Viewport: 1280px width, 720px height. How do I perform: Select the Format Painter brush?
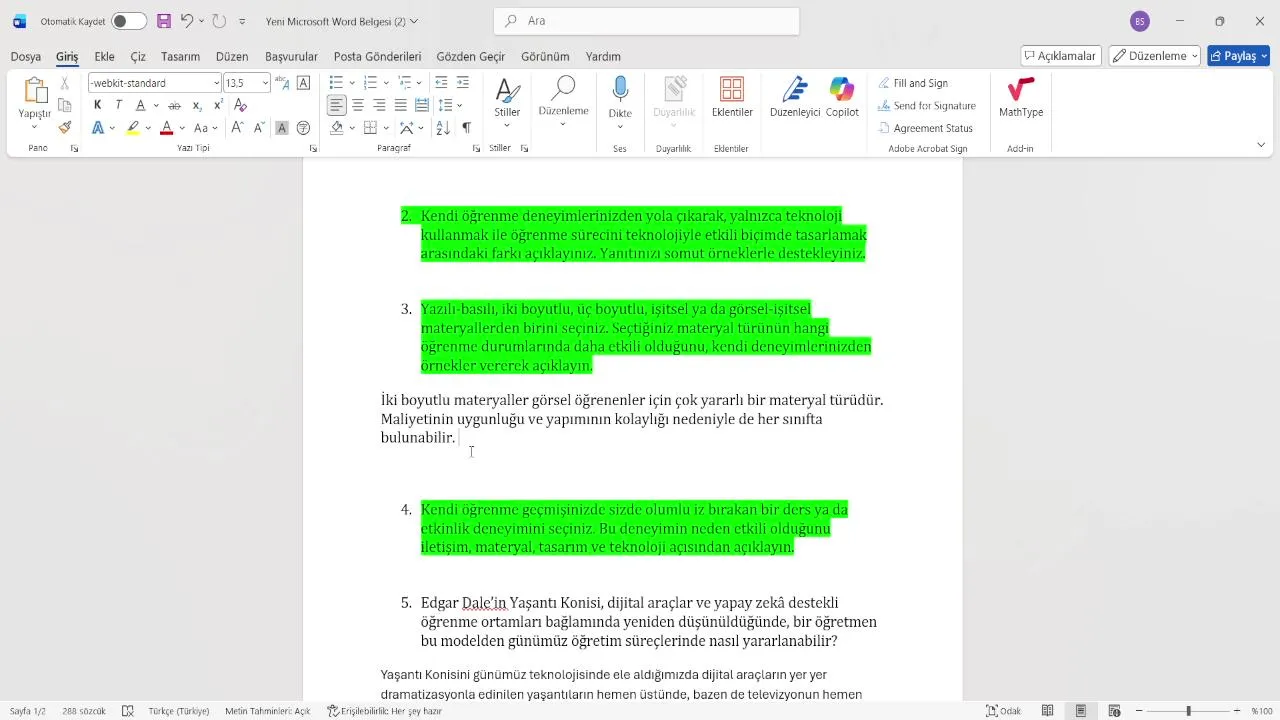(x=65, y=127)
